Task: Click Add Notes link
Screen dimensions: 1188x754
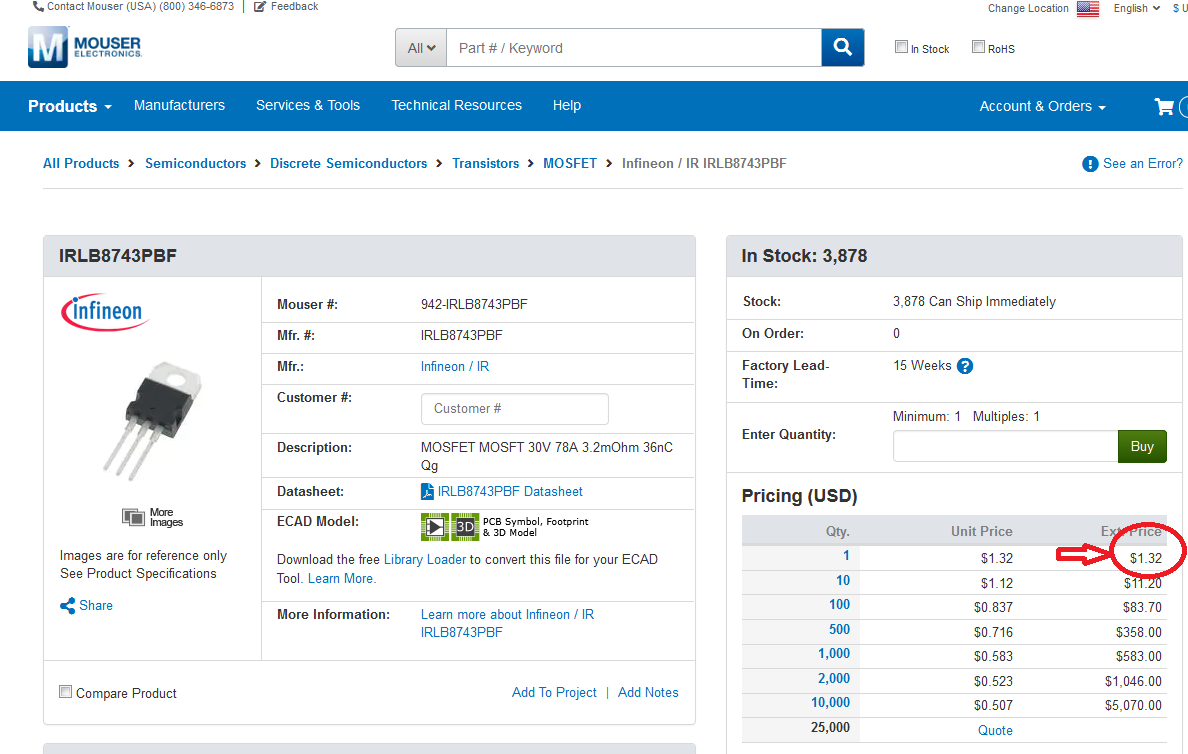Action: coord(648,693)
